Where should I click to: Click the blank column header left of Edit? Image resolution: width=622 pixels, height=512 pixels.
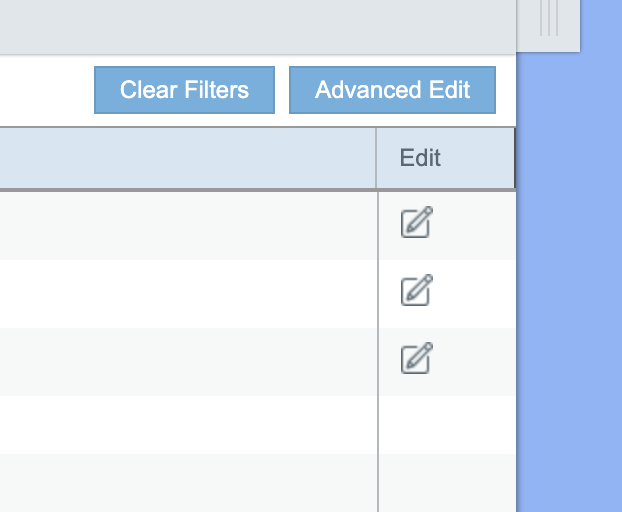coord(188,158)
